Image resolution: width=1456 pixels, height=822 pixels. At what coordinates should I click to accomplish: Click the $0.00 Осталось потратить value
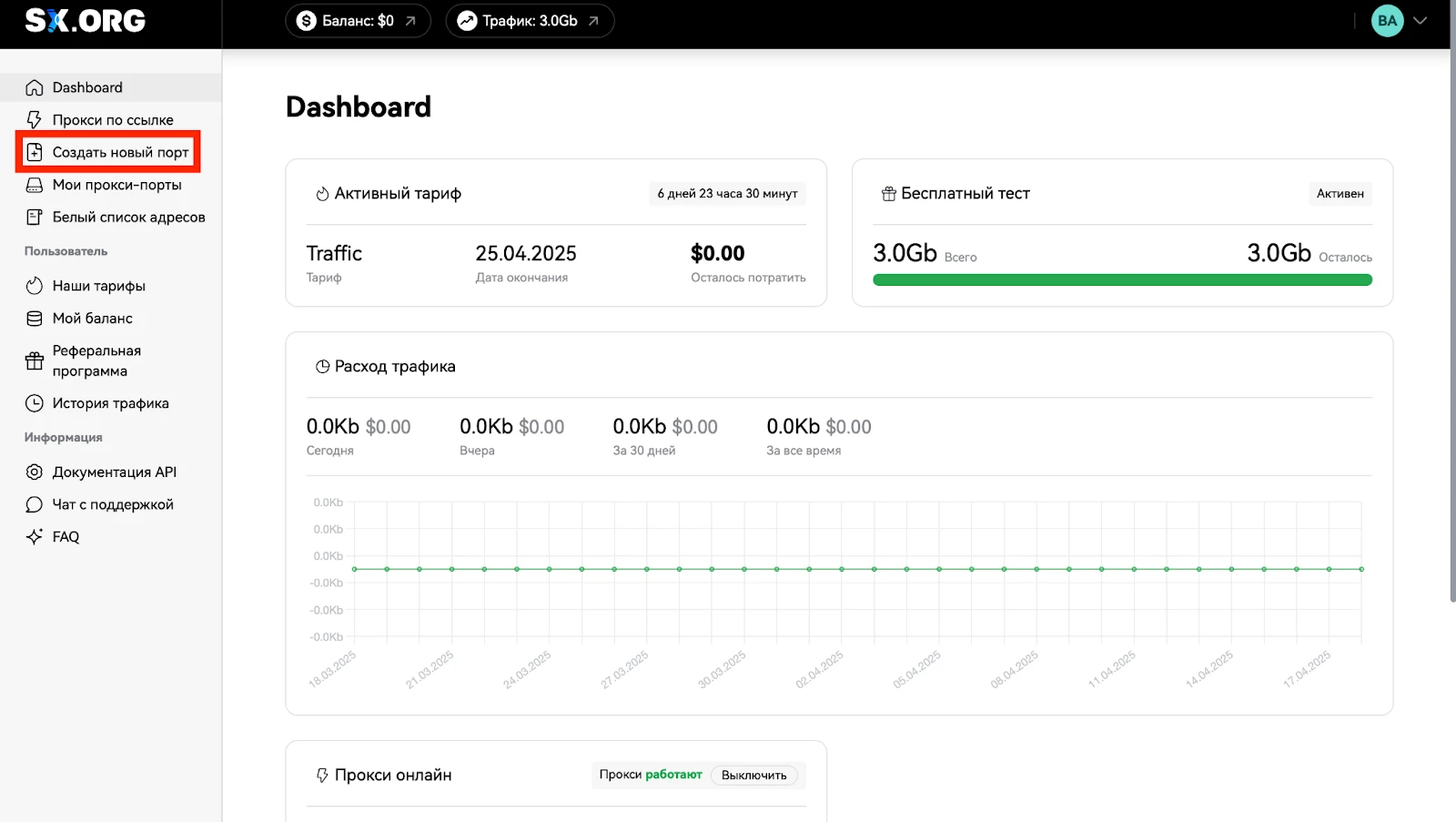click(x=718, y=253)
